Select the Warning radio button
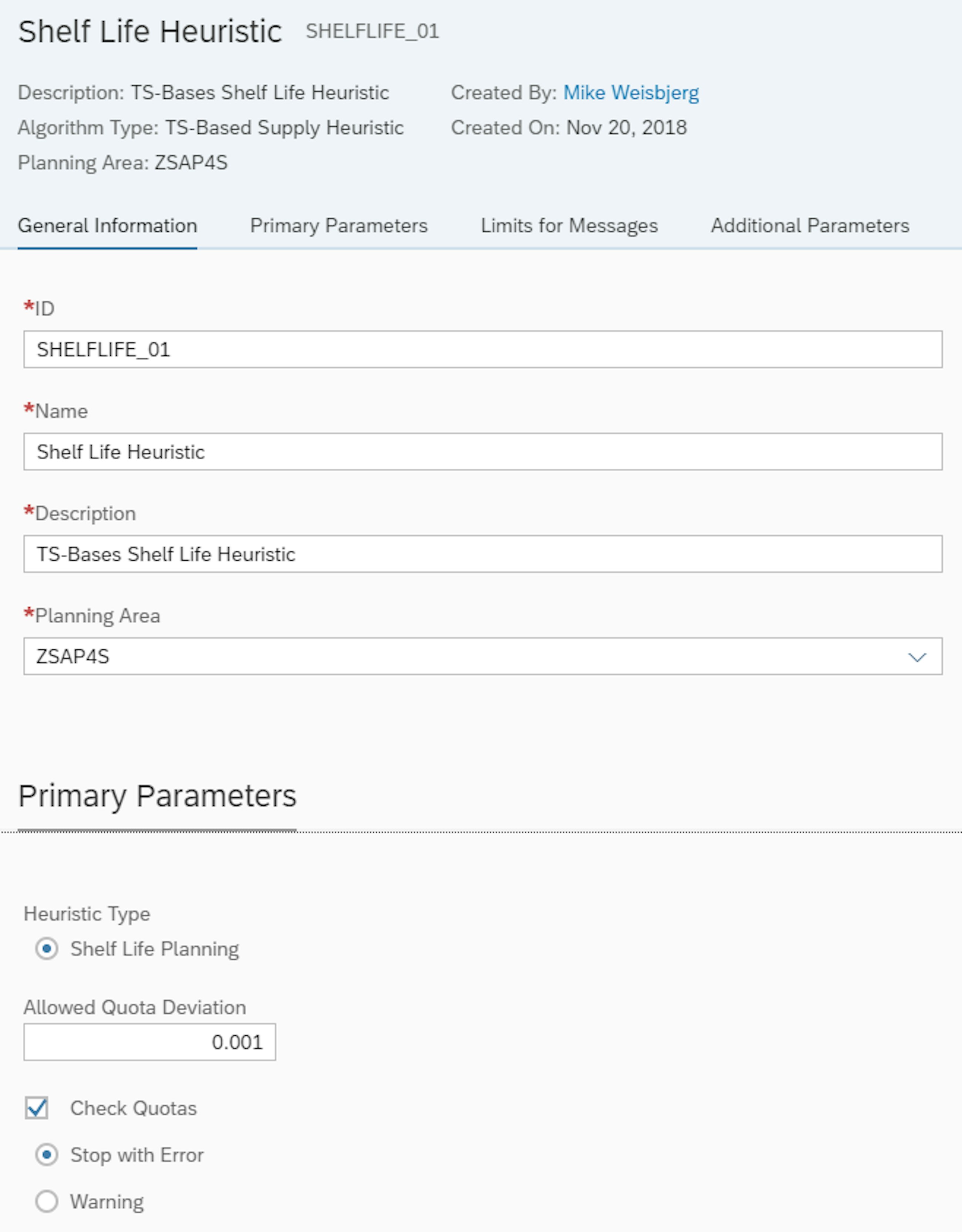 click(x=47, y=1202)
